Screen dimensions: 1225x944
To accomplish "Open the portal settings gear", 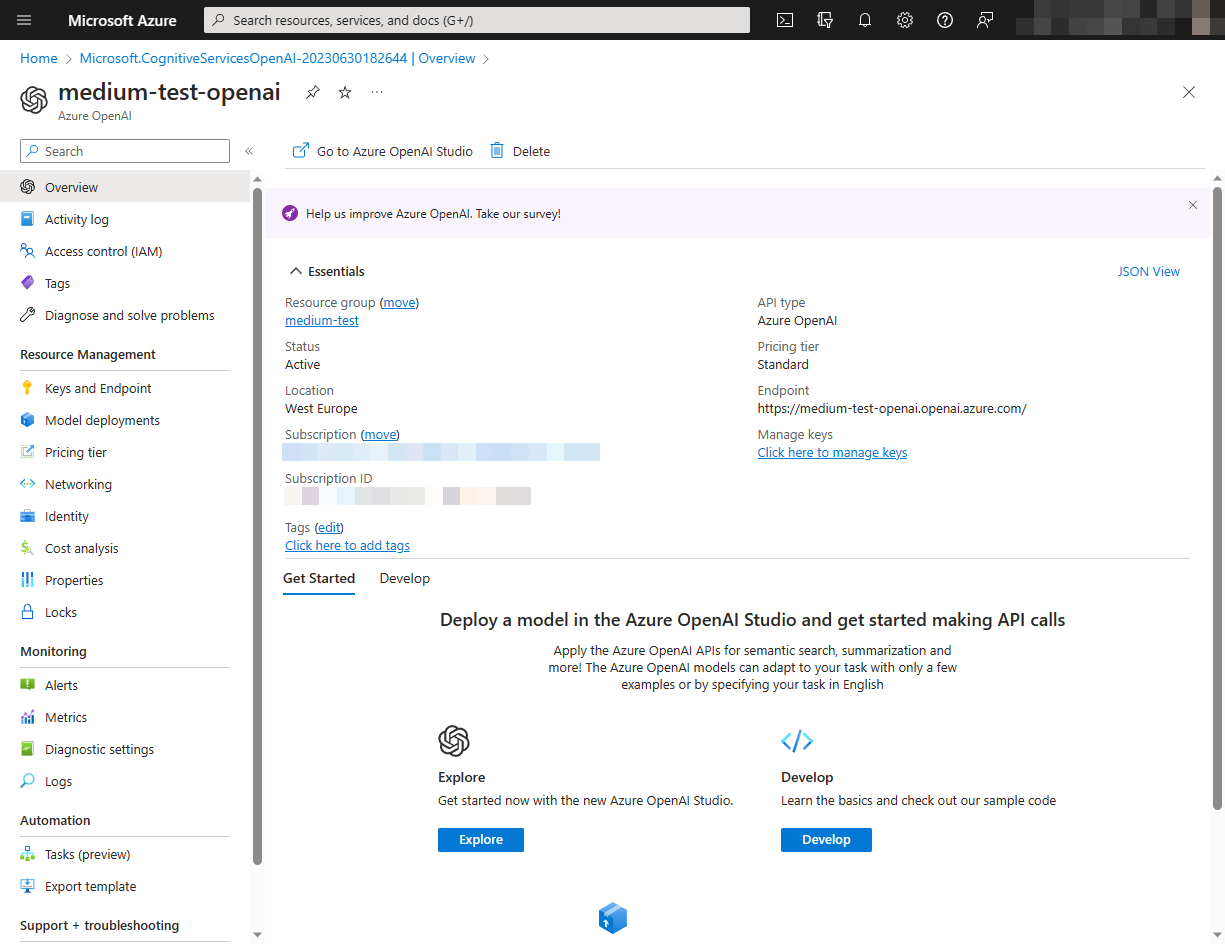I will 905,20.
